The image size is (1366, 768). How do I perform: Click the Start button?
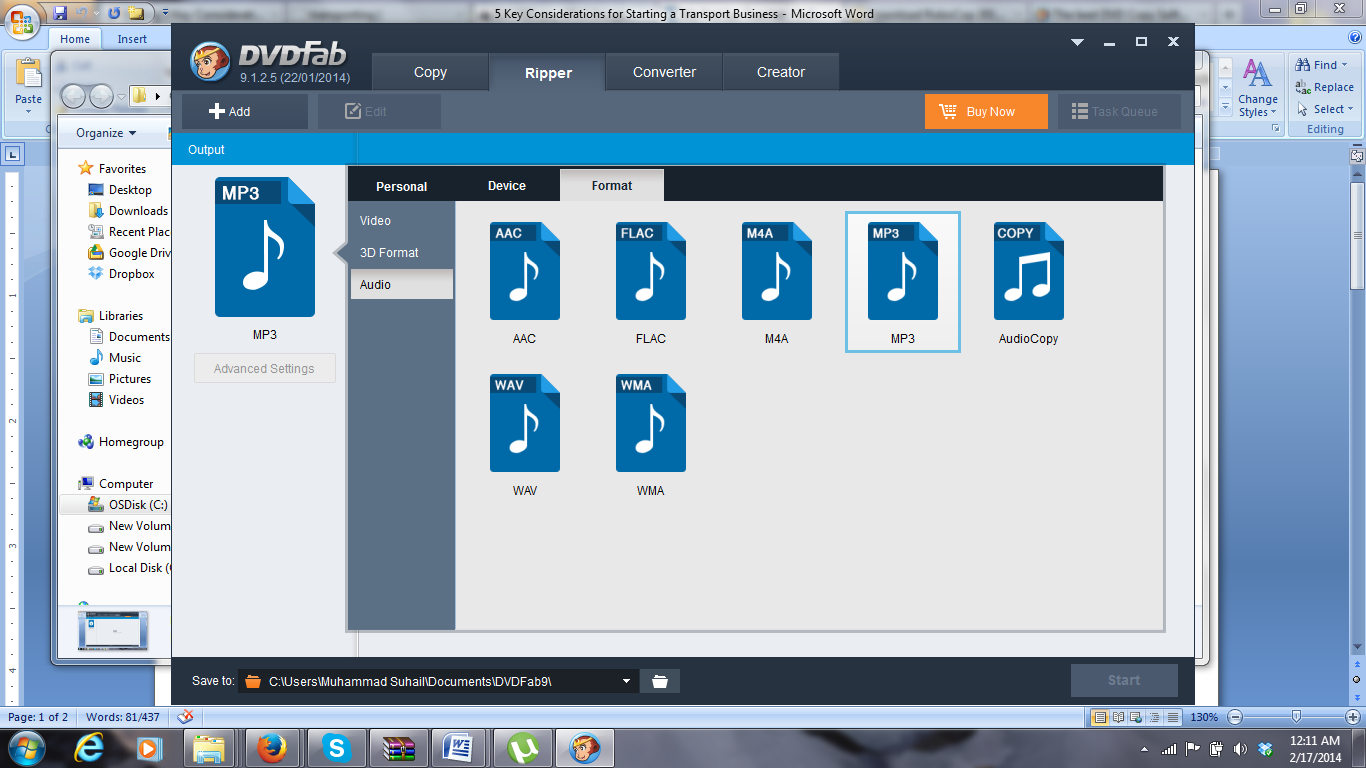[1124, 680]
